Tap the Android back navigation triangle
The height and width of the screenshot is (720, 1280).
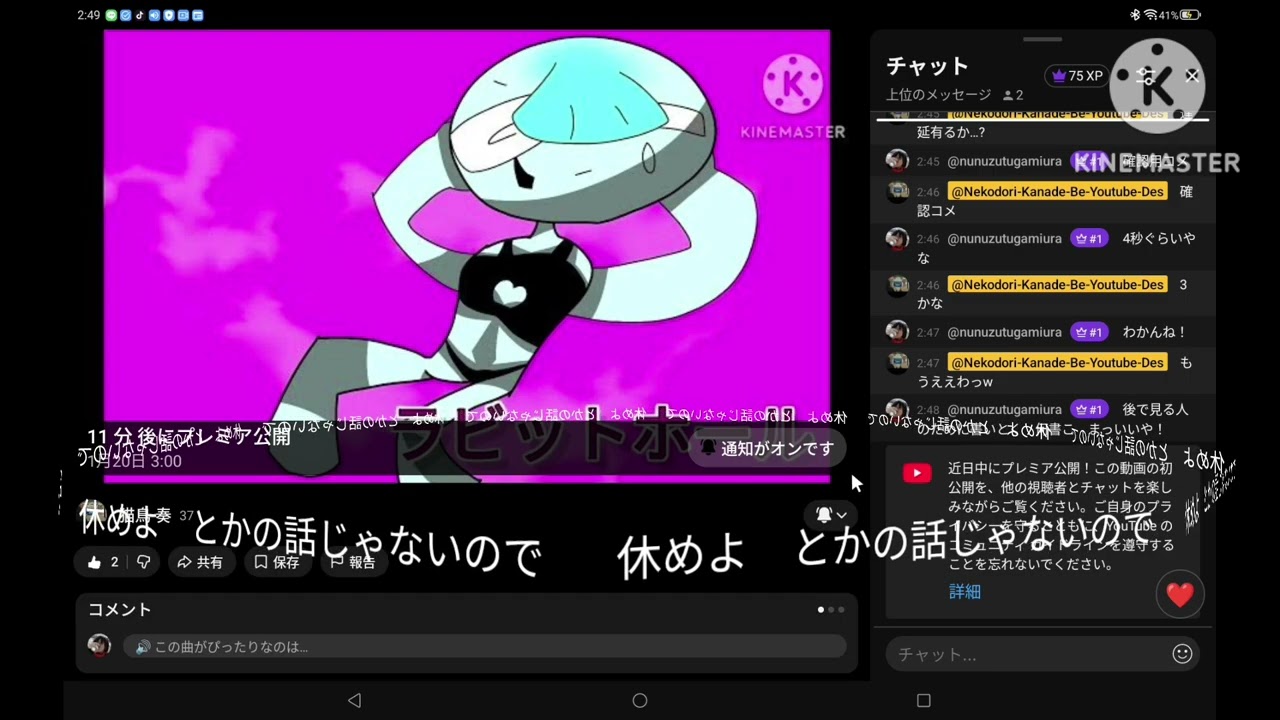(354, 700)
